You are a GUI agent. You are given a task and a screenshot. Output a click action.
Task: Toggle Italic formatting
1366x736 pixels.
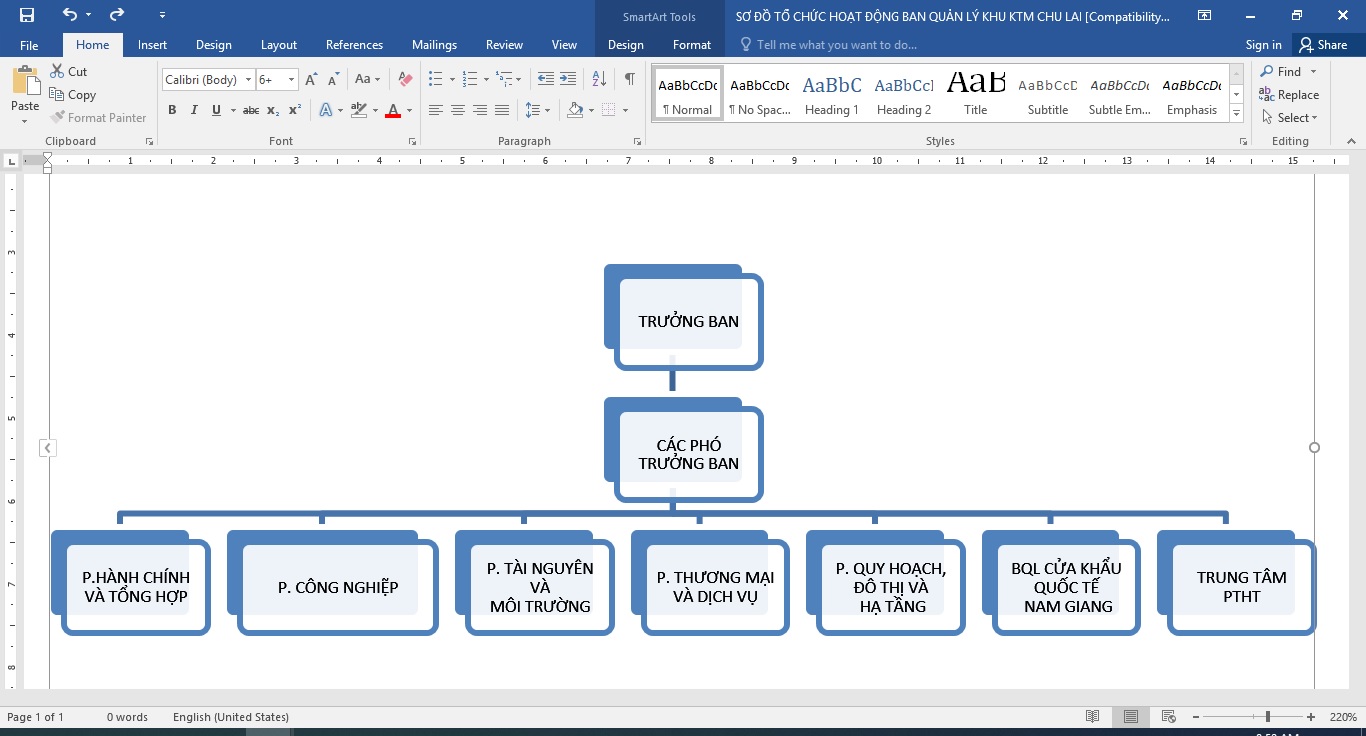coord(192,110)
